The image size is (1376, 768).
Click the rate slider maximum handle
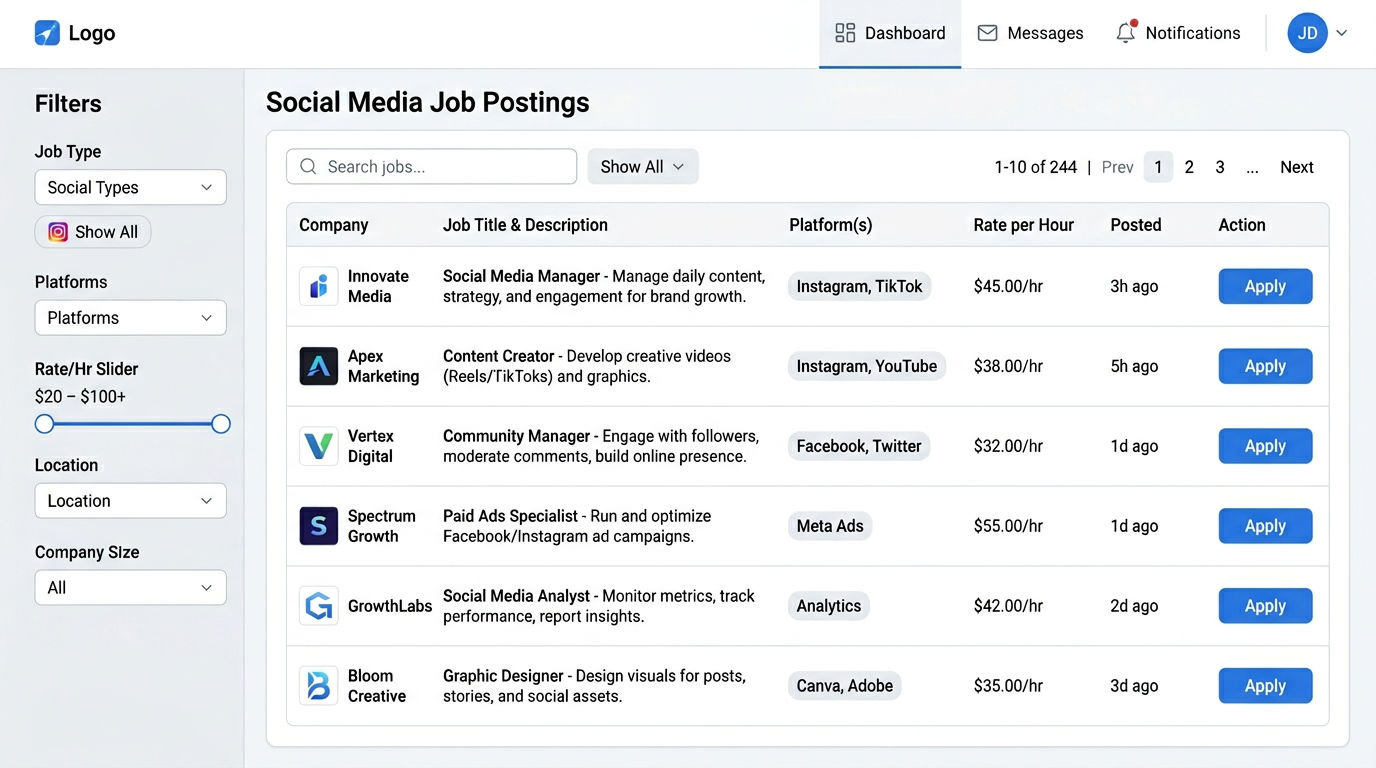pos(221,424)
